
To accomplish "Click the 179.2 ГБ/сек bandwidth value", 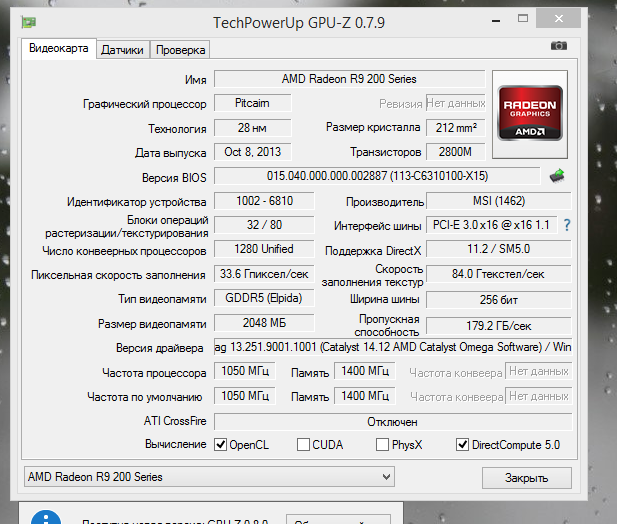I will 499,326.
